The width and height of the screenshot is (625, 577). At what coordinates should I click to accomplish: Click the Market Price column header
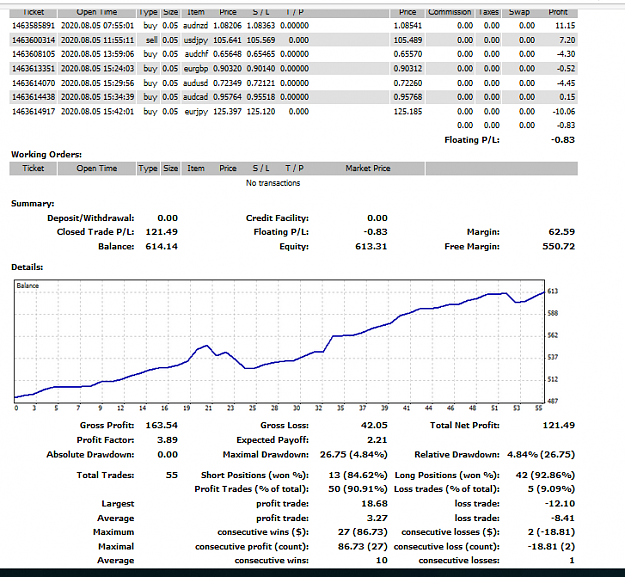pyautogui.click(x=368, y=169)
